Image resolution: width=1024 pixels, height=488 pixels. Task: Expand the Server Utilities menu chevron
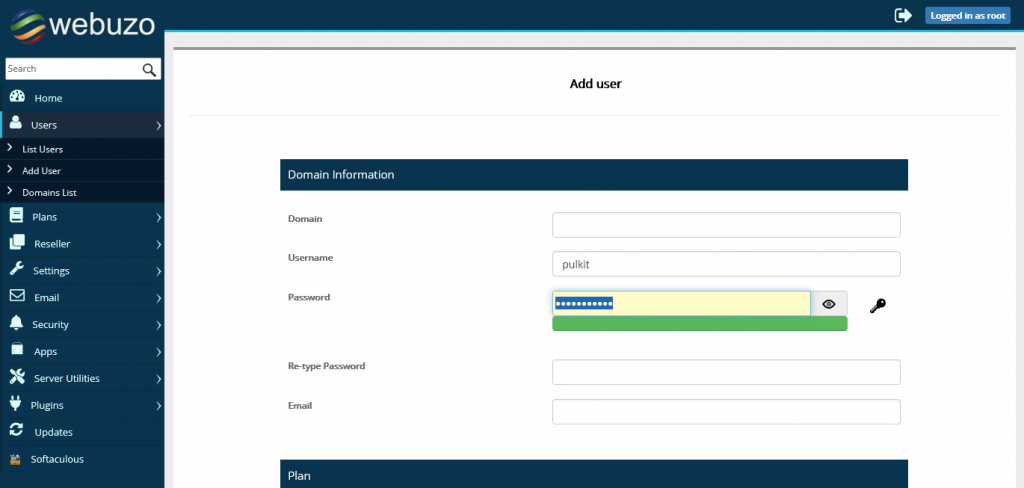[x=159, y=379]
